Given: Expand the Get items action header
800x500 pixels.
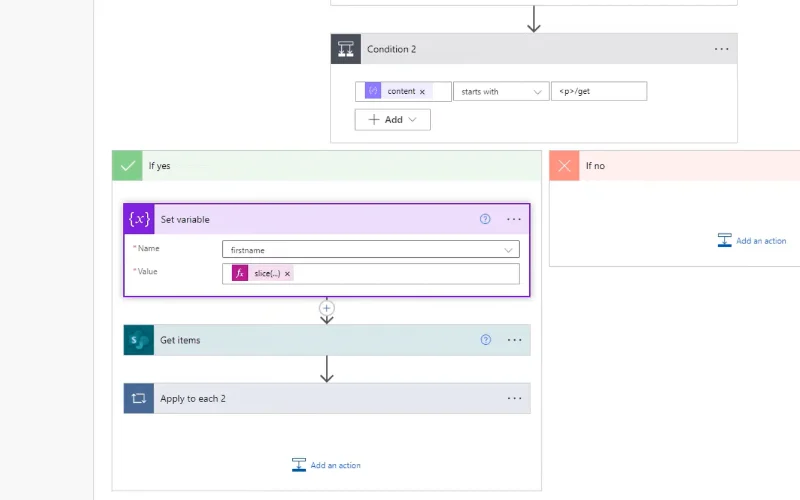Looking at the screenshot, I should pyautogui.click(x=327, y=340).
